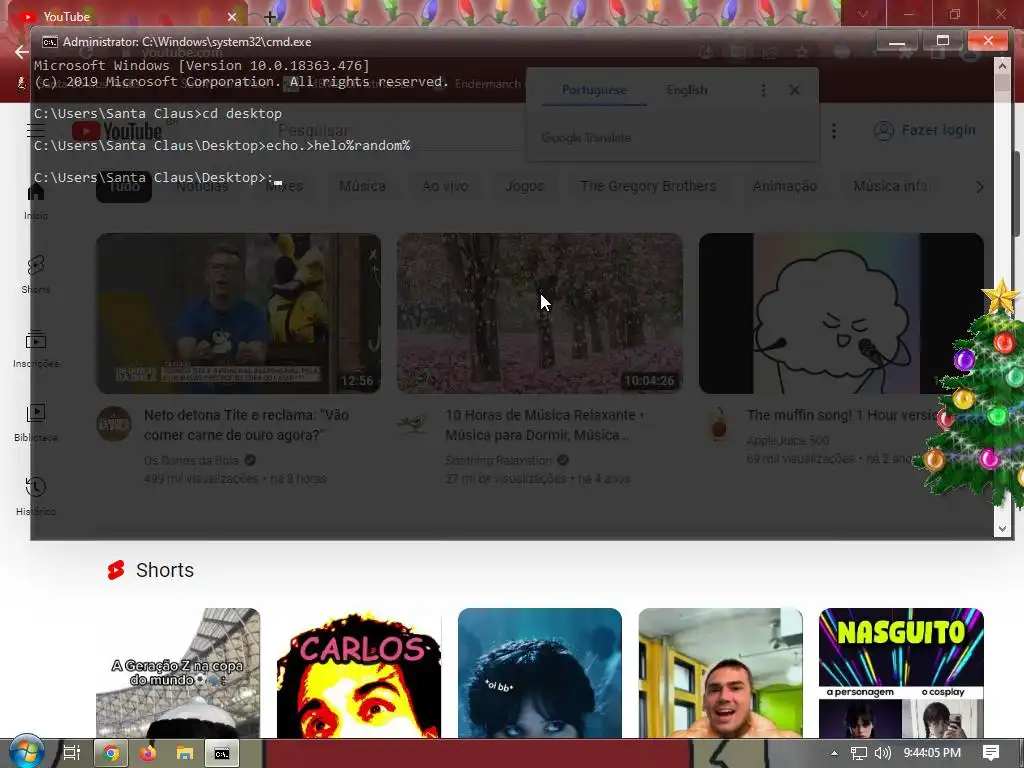Open Histórico in YouTube sidebar
1024x768 pixels.
[36, 496]
